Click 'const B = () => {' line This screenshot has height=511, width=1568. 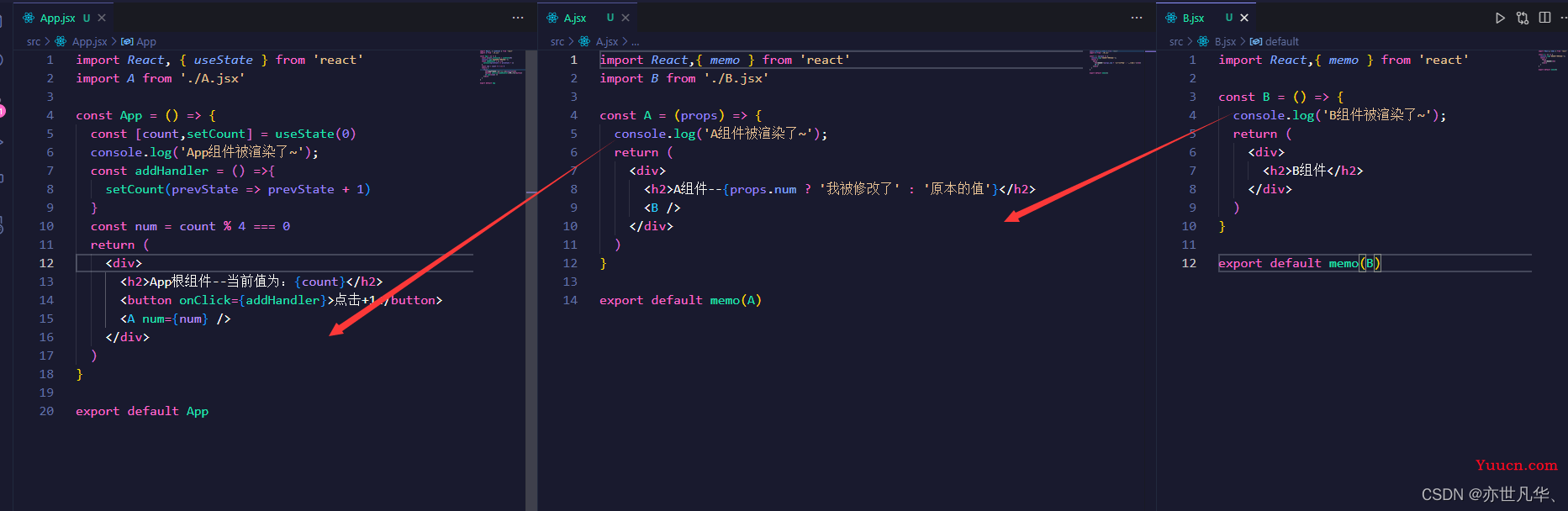point(1281,97)
